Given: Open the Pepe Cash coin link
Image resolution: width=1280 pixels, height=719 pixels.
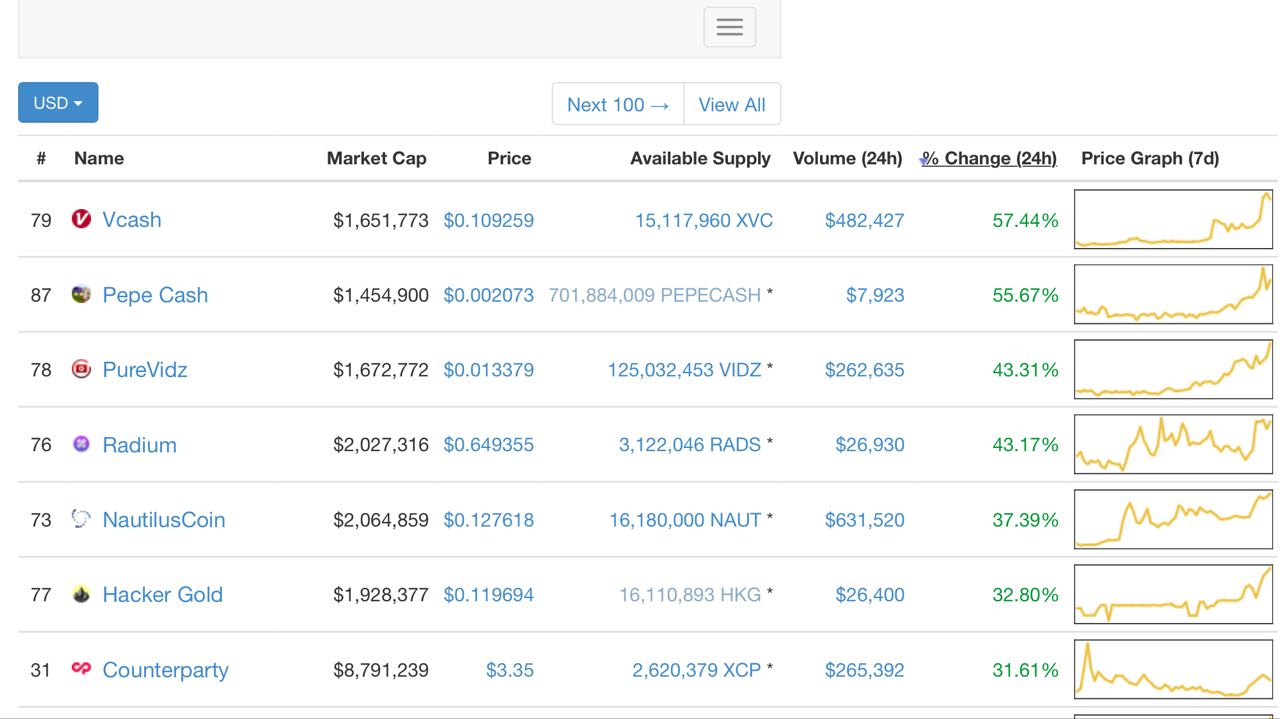Looking at the screenshot, I should pyautogui.click(x=155, y=295).
